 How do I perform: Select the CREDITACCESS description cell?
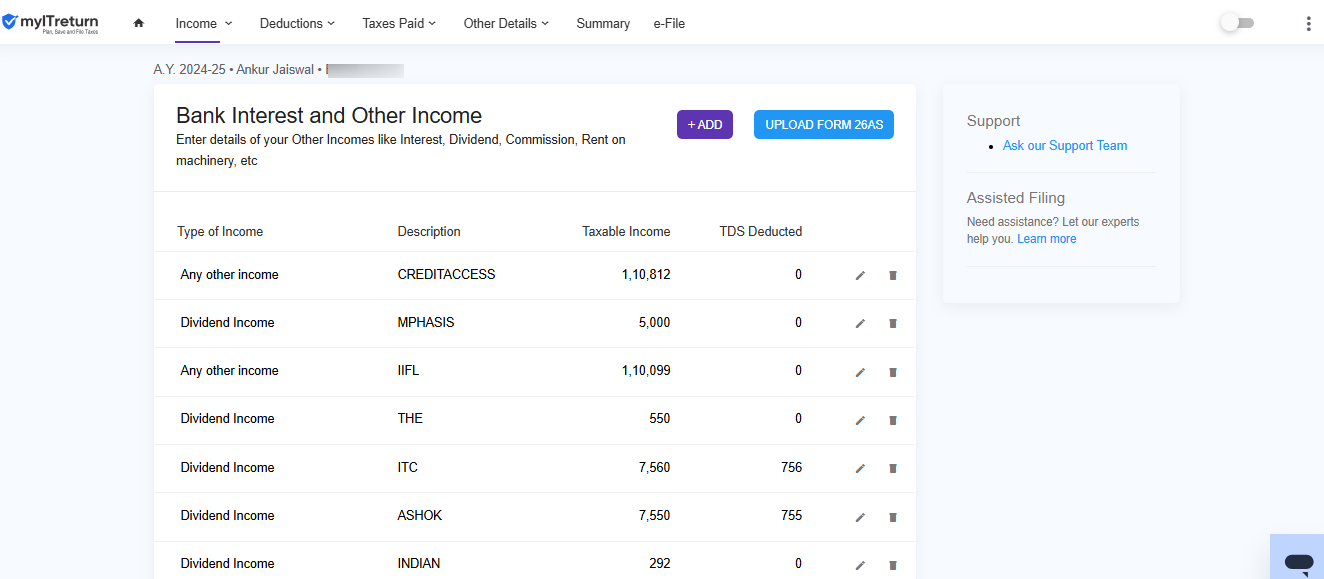click(x=447, y=274)
